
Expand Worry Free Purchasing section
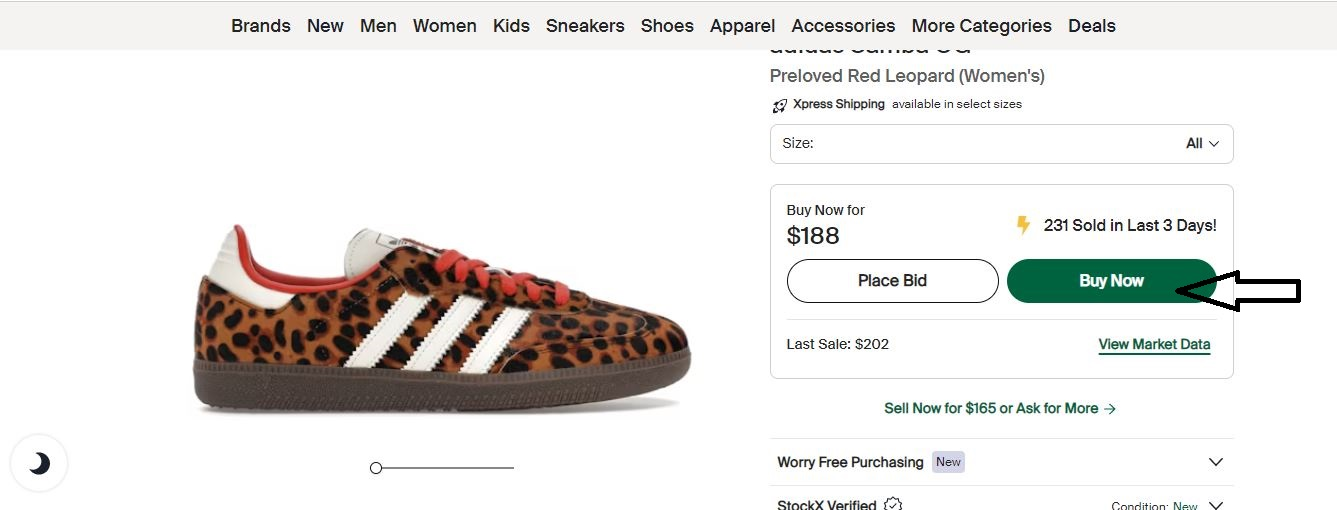(1001, 462)
